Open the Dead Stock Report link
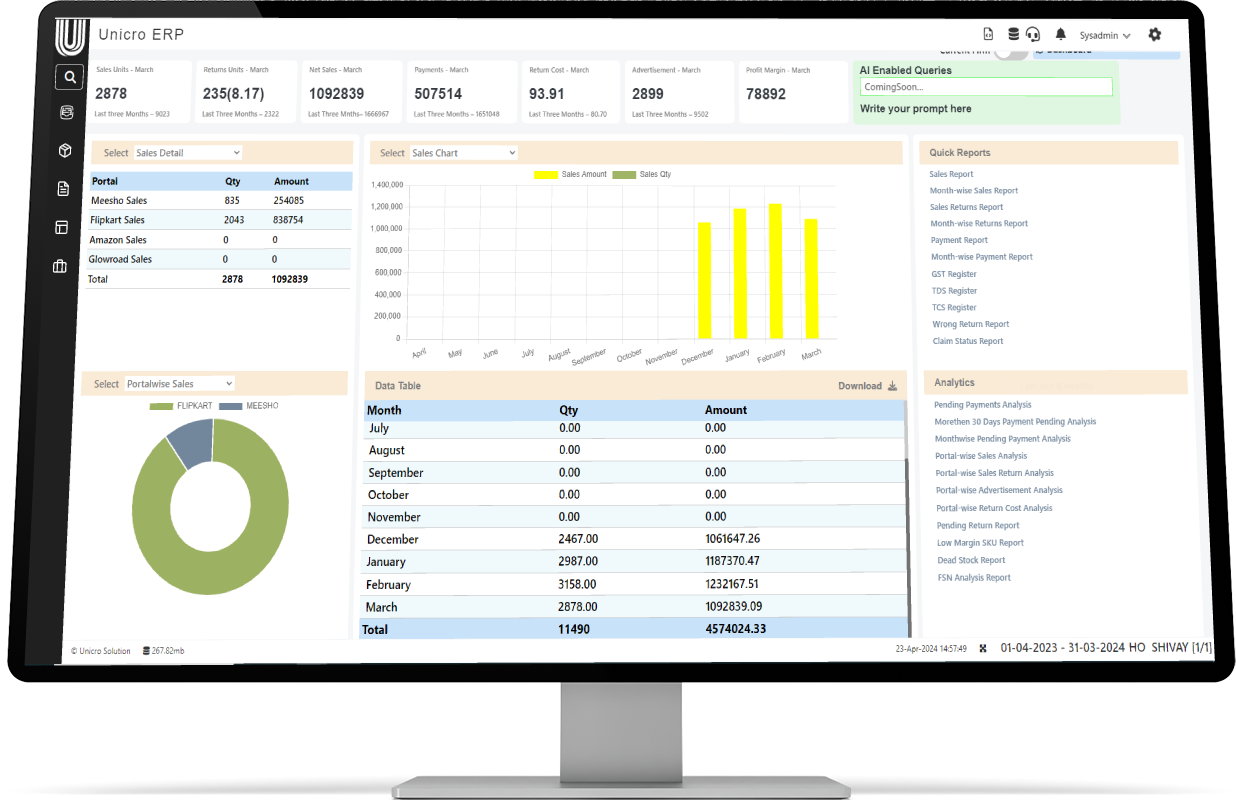 971,560
